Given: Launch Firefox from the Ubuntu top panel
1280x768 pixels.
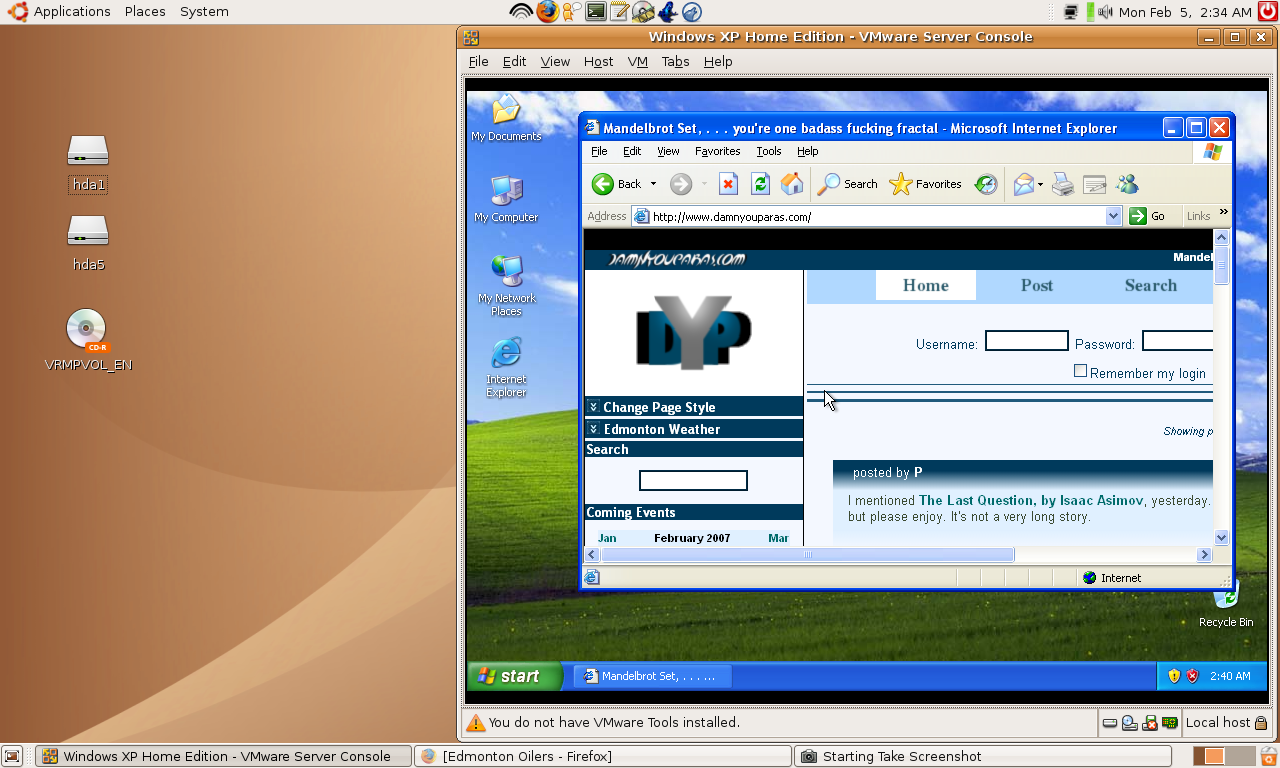Looking at the screenshot, I should click(x=547, y=12).
